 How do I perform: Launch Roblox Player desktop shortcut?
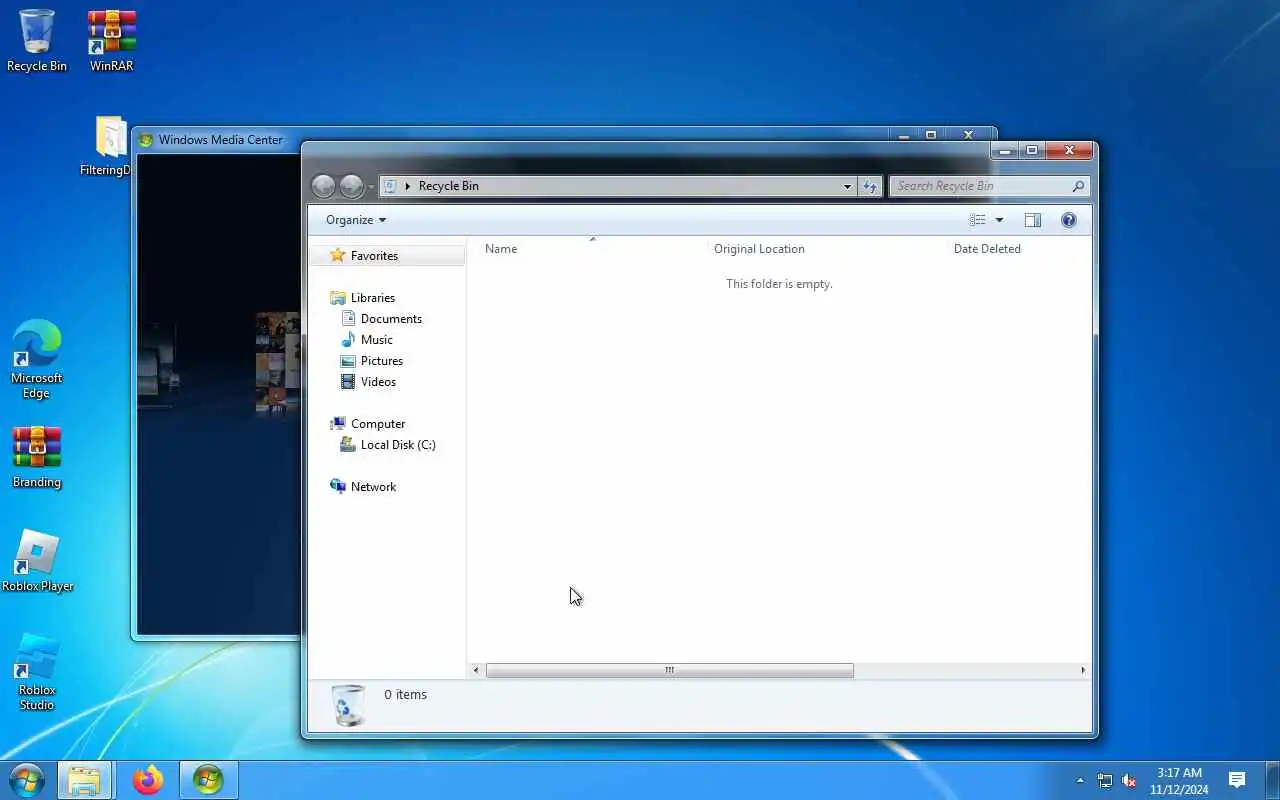pyautogui.click(x=37, y=561)
